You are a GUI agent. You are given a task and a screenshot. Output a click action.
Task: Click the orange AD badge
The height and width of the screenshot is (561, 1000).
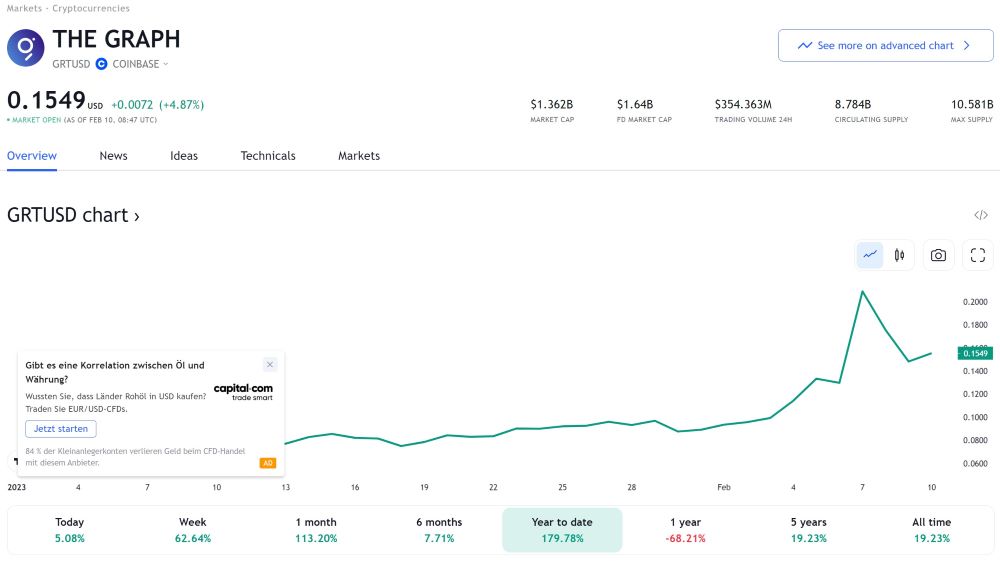tap(268, 463)
